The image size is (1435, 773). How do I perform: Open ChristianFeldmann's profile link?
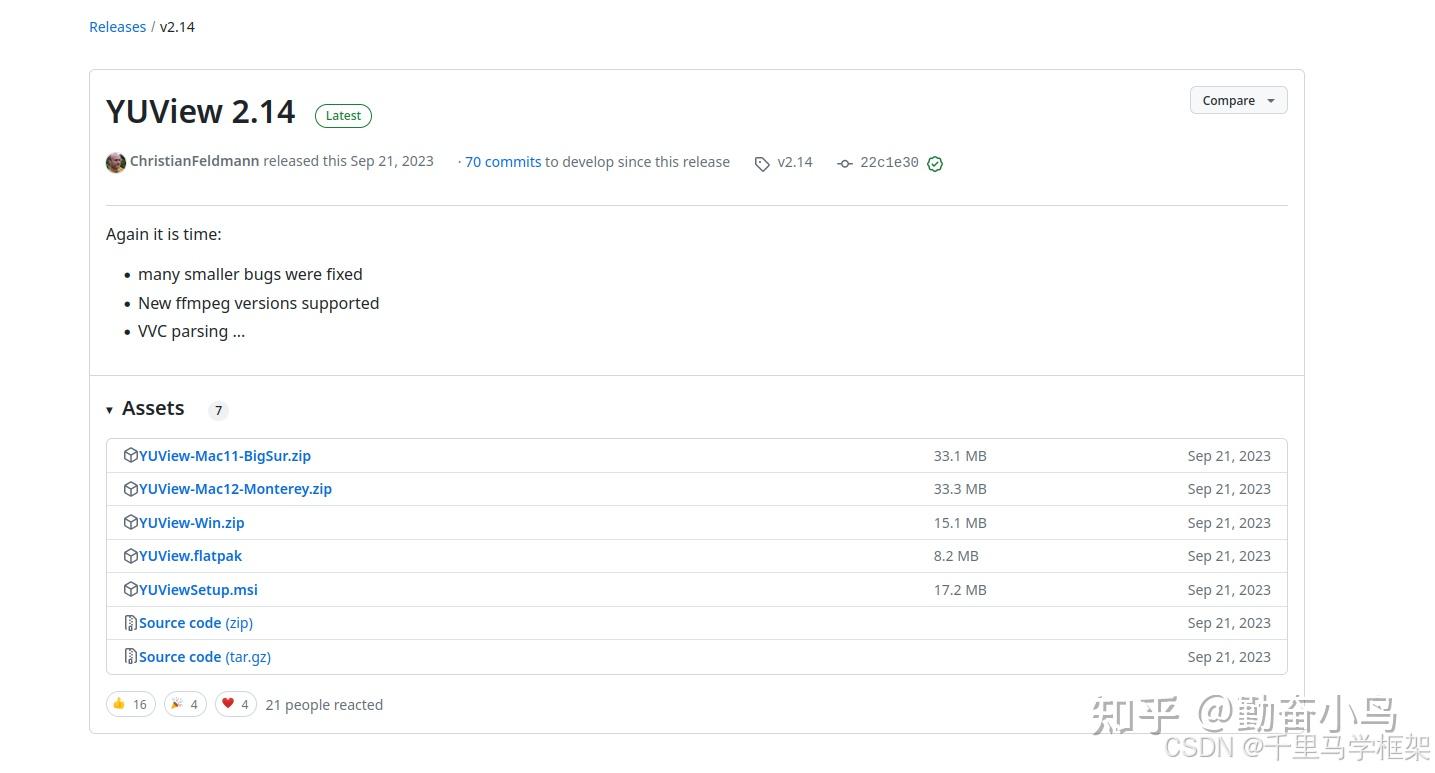[194, 161]
